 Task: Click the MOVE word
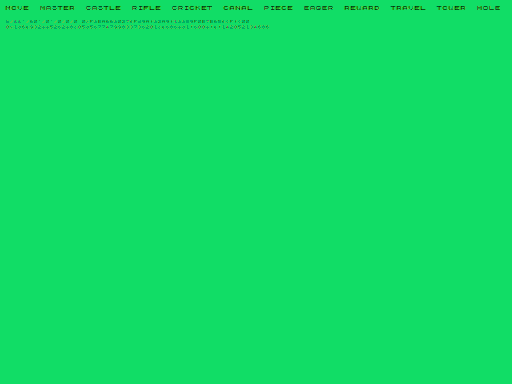[17, 8]
